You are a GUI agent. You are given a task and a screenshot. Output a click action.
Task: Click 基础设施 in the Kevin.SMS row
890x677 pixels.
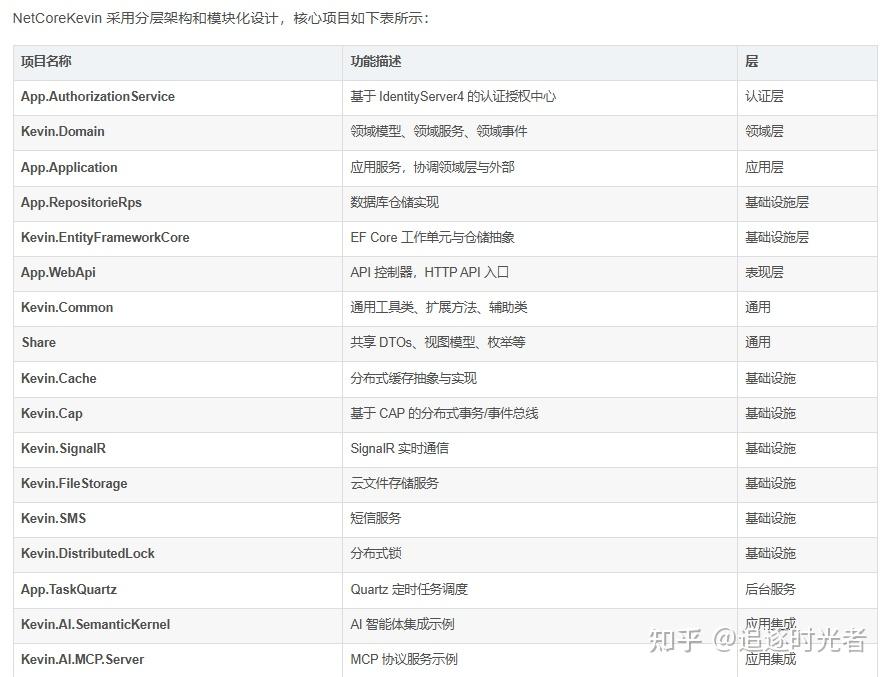tap(770, 518)
